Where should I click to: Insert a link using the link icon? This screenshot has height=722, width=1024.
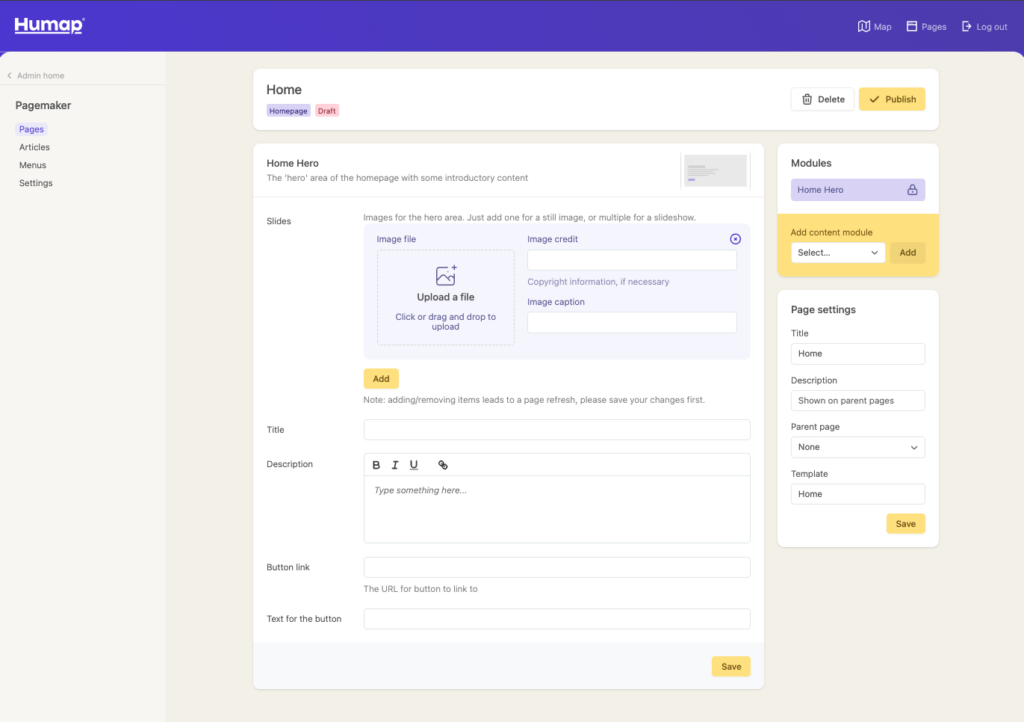(443, 465)
